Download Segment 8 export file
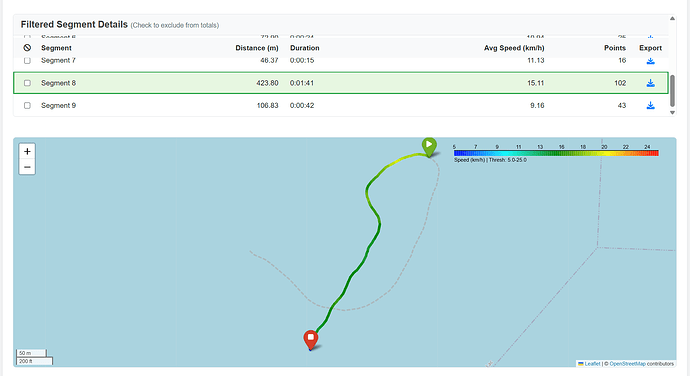This screenshot has width=690, height=376. pyautogui.click(x=650, y=83)
